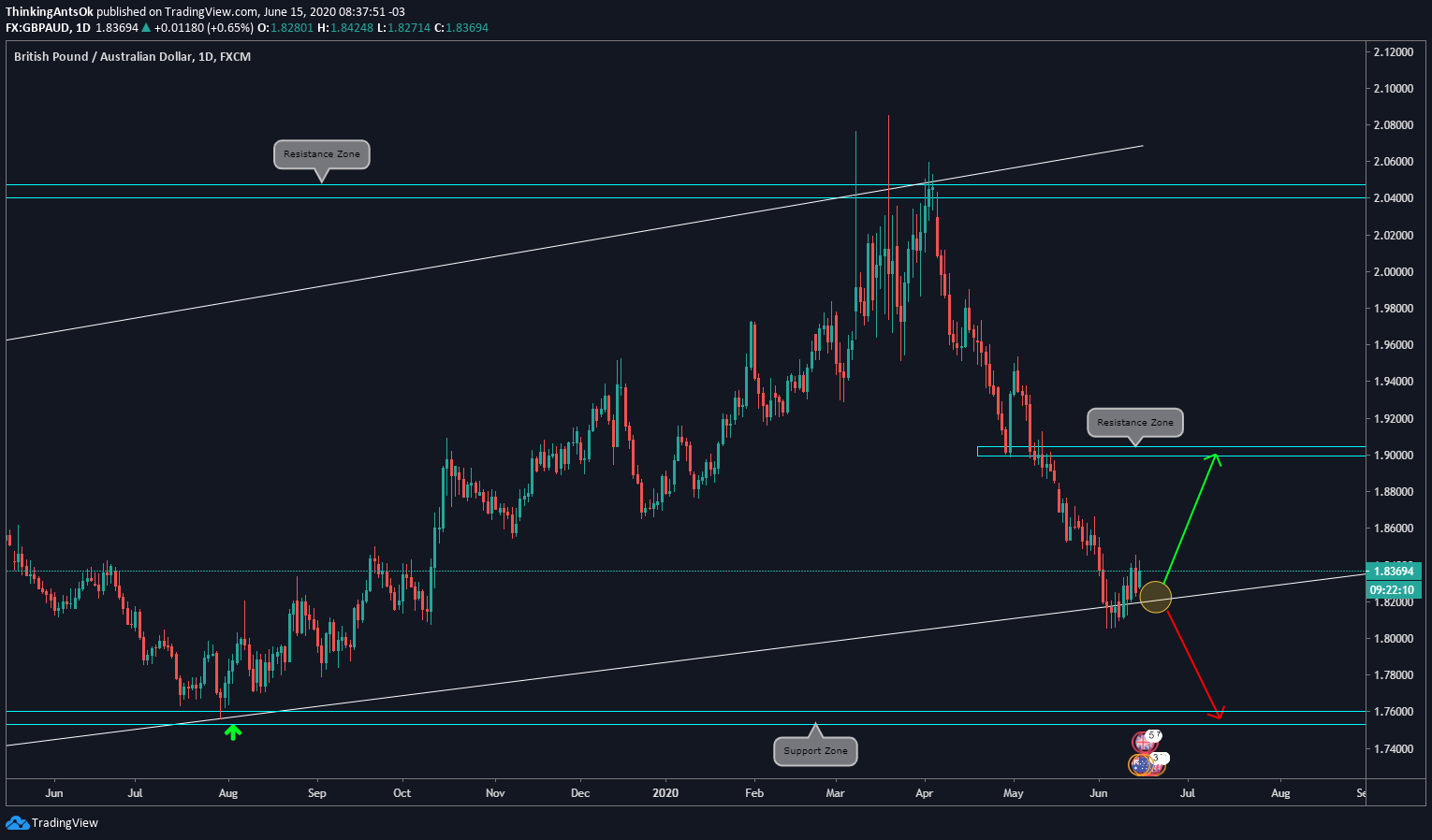This screenshot has width=1432, height=840.
Task: Click the 1.86000 price axis label
Action: (1393, 529)
